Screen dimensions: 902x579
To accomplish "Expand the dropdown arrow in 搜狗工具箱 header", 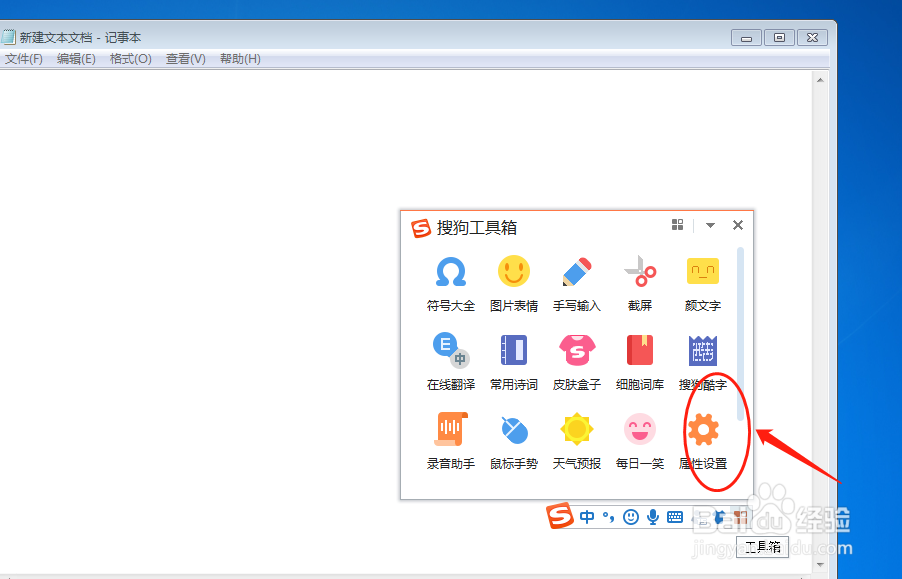I will click(710, 225).
